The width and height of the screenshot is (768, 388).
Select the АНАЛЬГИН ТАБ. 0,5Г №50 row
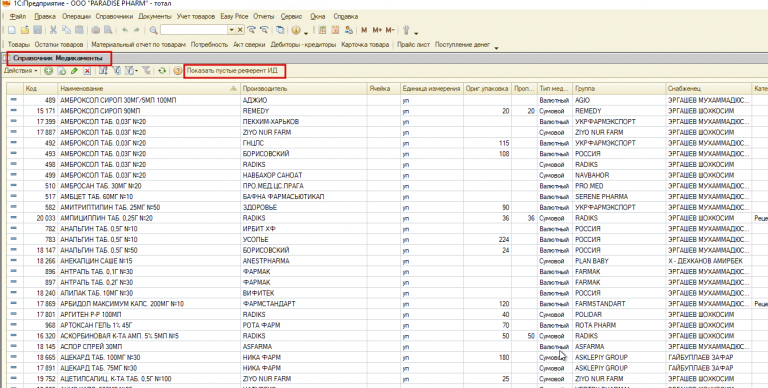click(x=387, y=250)
